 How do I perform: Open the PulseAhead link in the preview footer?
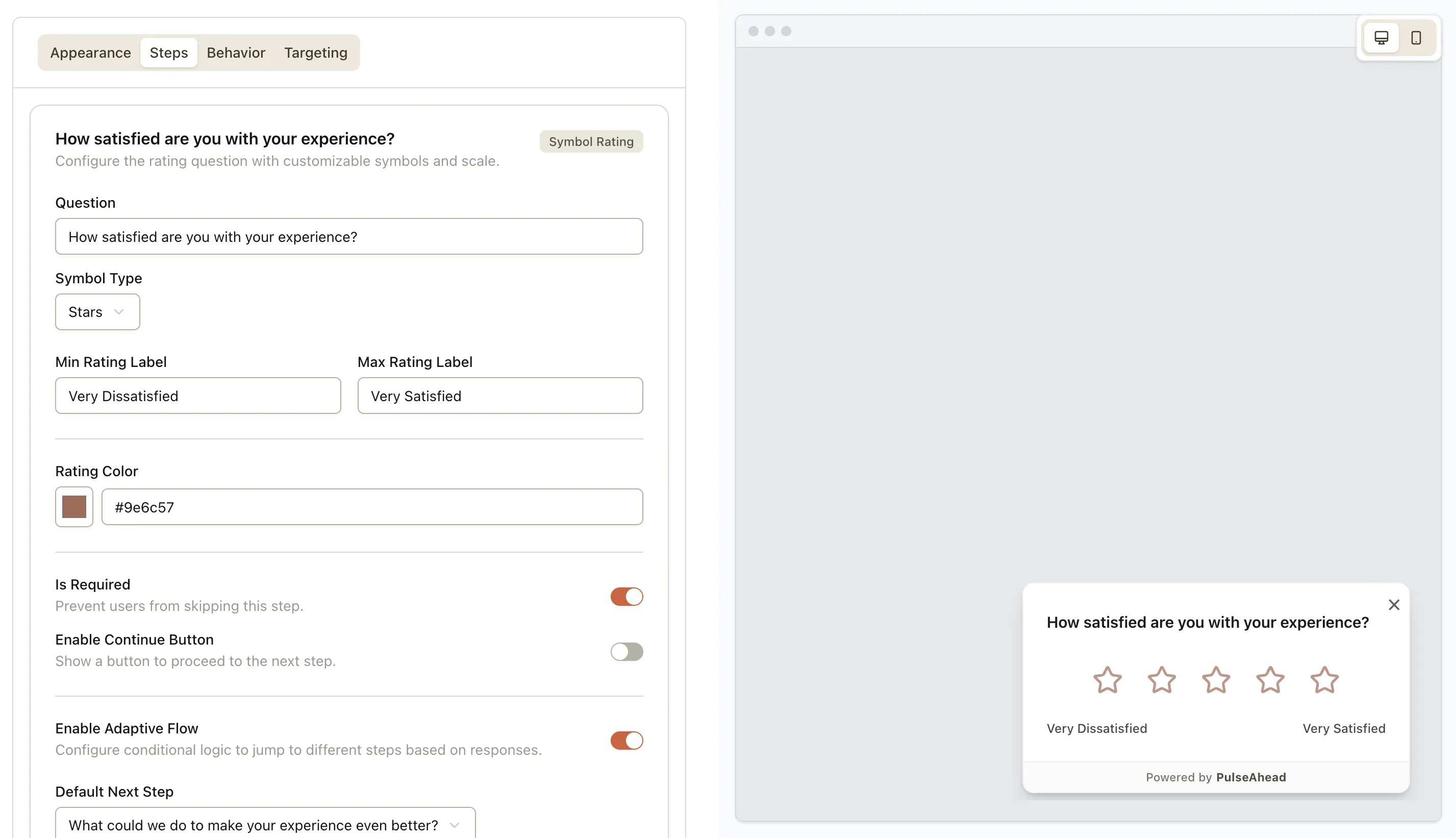pos(1251,777)
